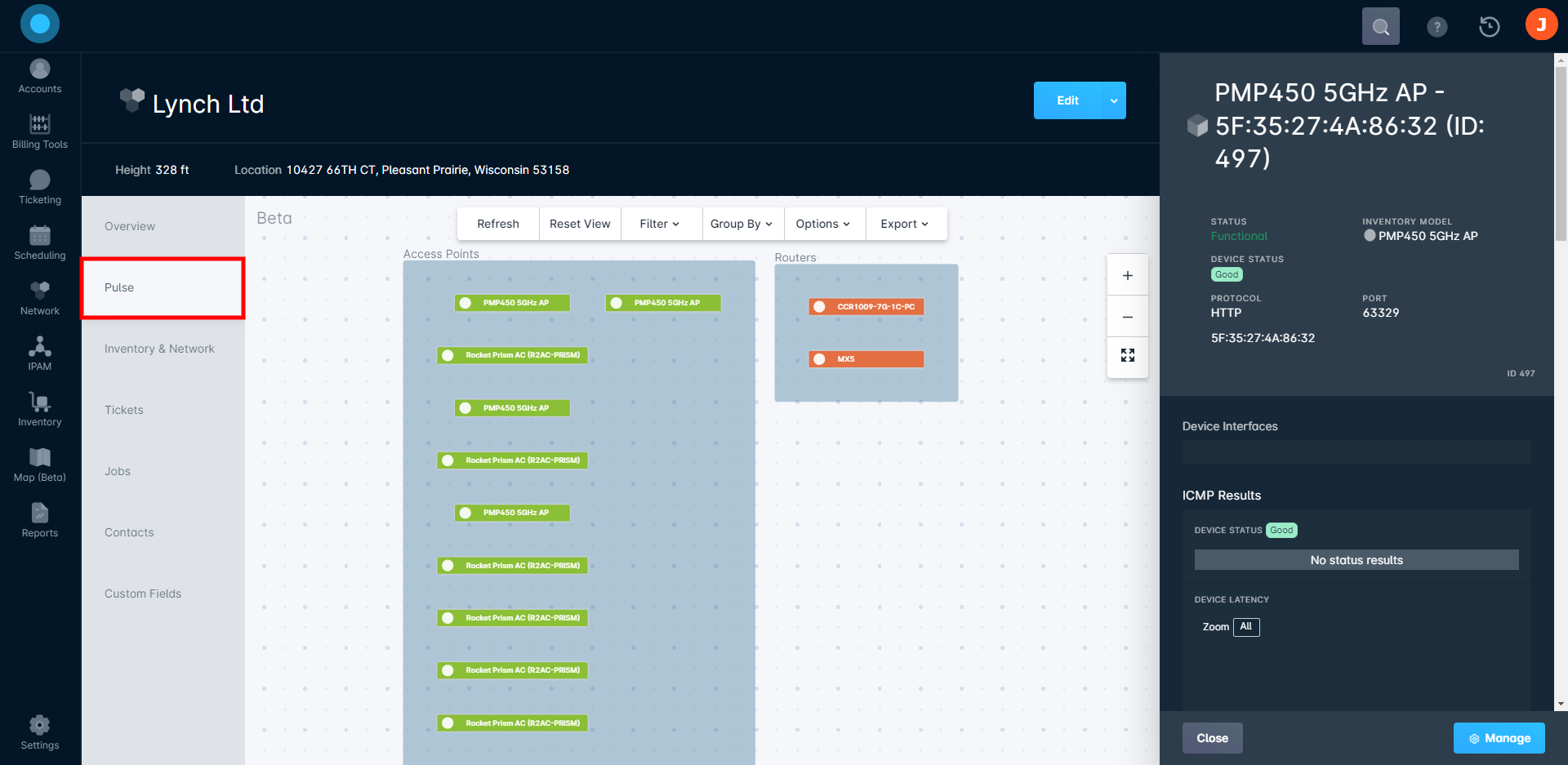
Task: Select the Pulse tab
Action: click(163, 287)
